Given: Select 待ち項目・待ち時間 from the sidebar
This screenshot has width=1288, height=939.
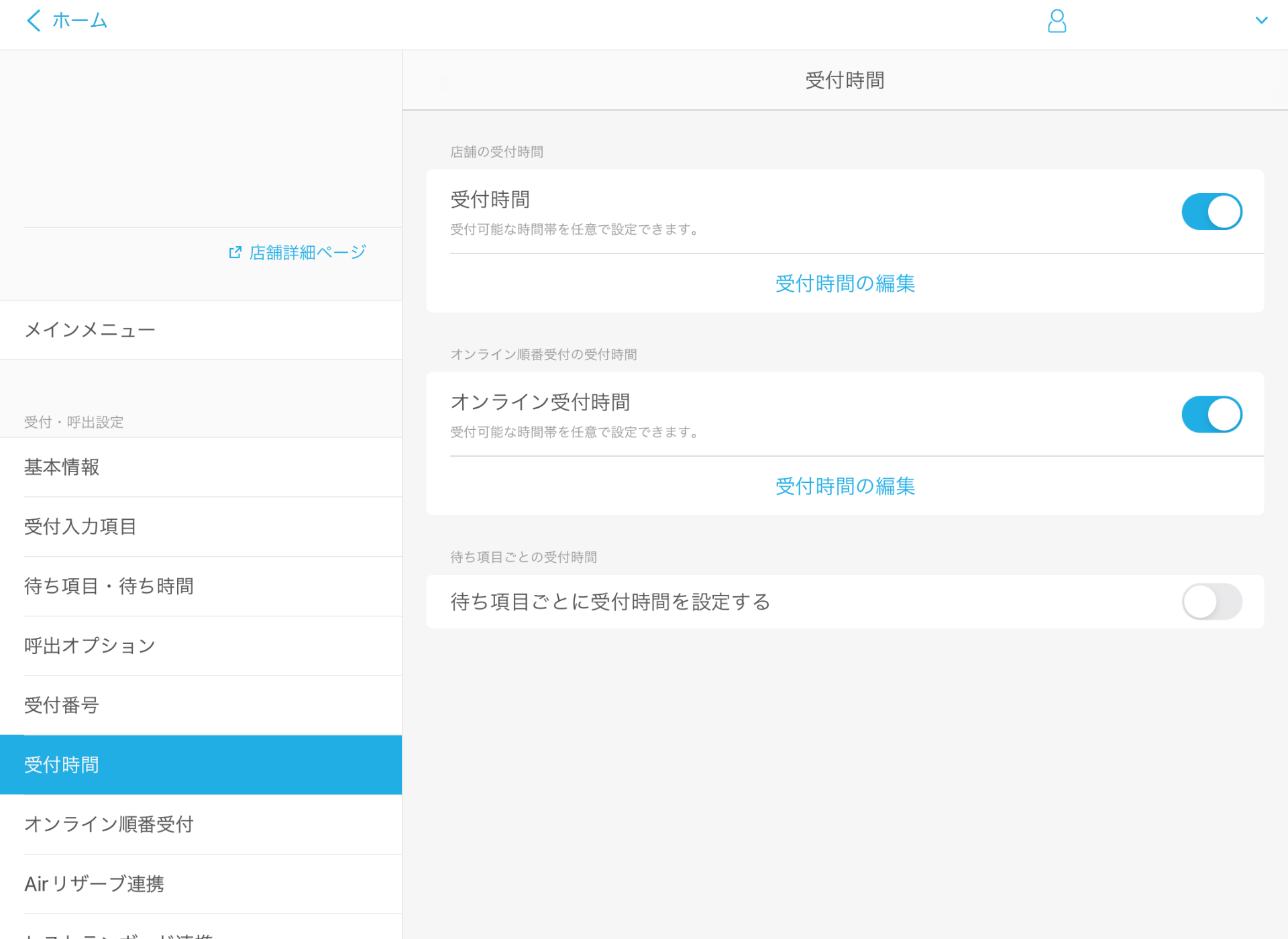Looking at the screenshot, I should click(109, 586).
